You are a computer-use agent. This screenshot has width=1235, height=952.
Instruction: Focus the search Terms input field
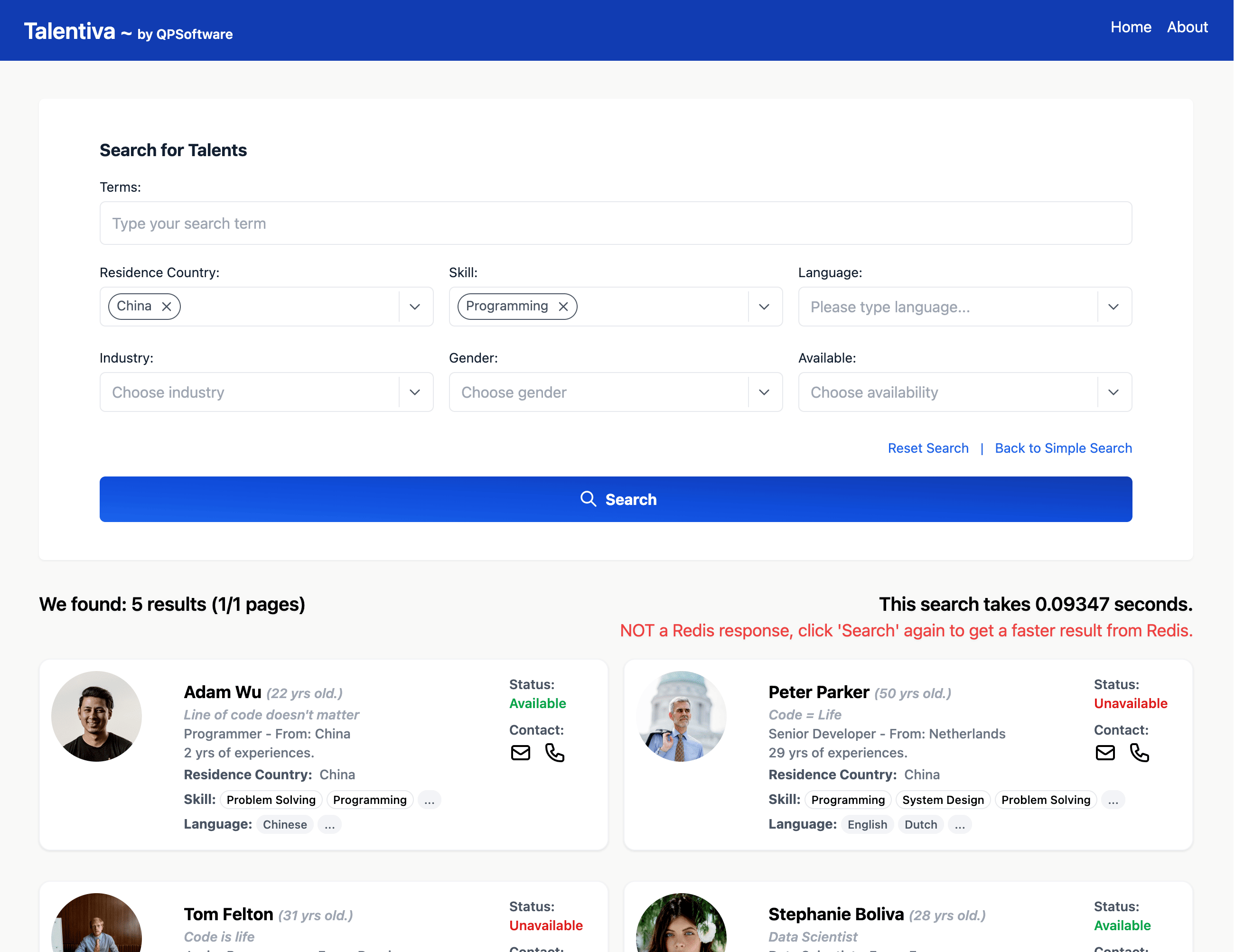pos(615,224)
